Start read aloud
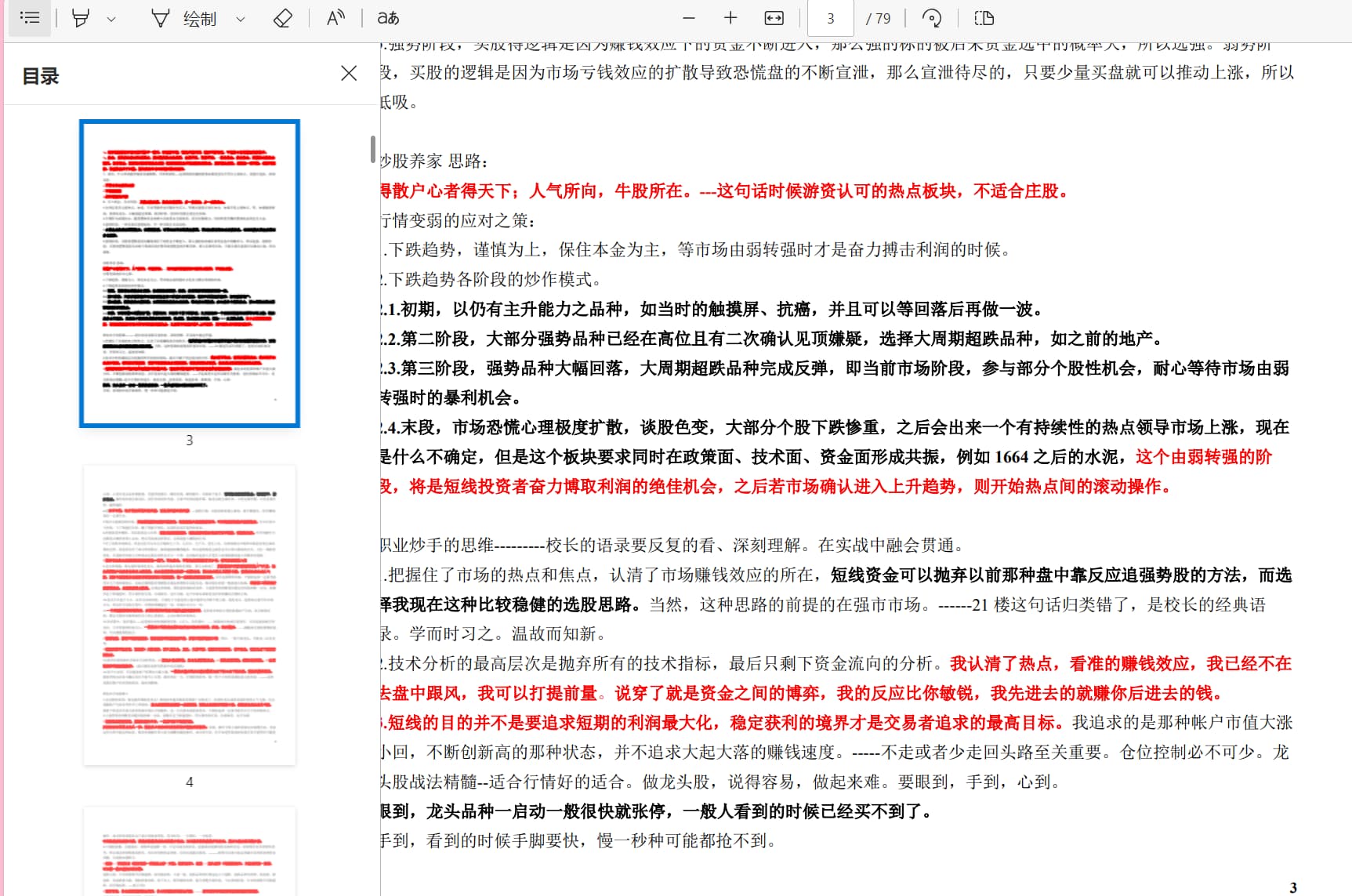Image resolution: width=1352 pixels, height=896 pixels. coord(335,18)
